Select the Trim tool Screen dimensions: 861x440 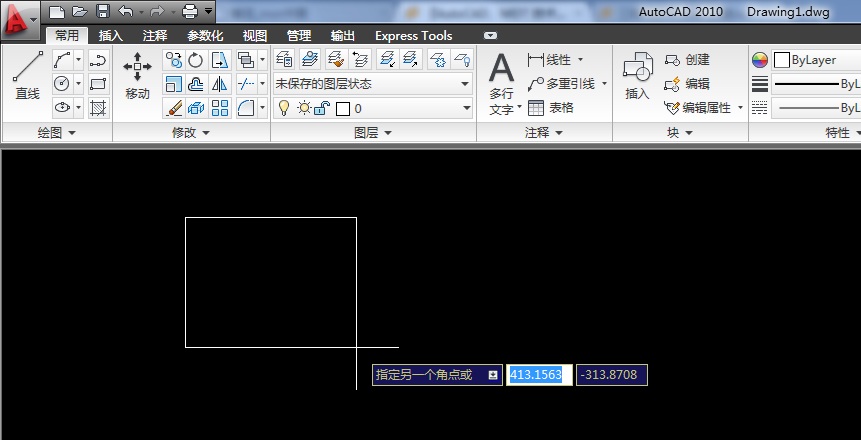click(x=245, y=83)
